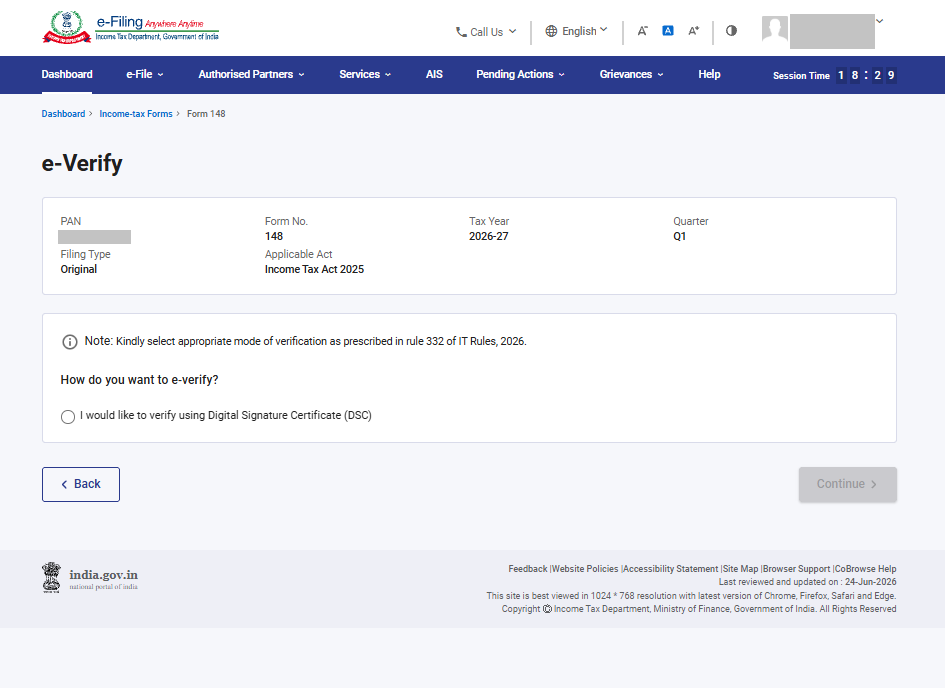Open Income-tax Forms breadcrumb link

[x=136, y=114]
